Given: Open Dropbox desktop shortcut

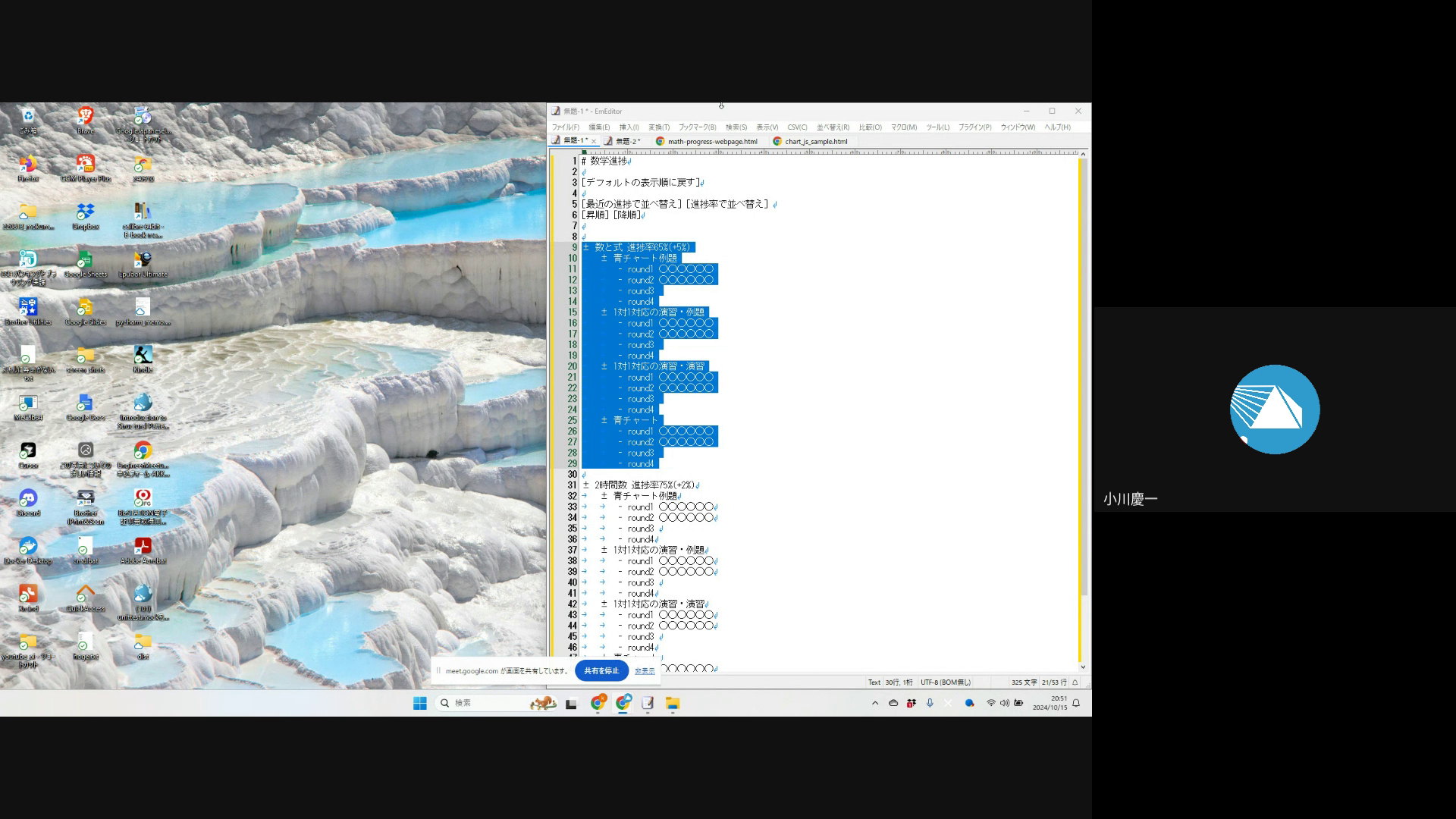Looking at the screenshot, I should click(x=85, y=212).
